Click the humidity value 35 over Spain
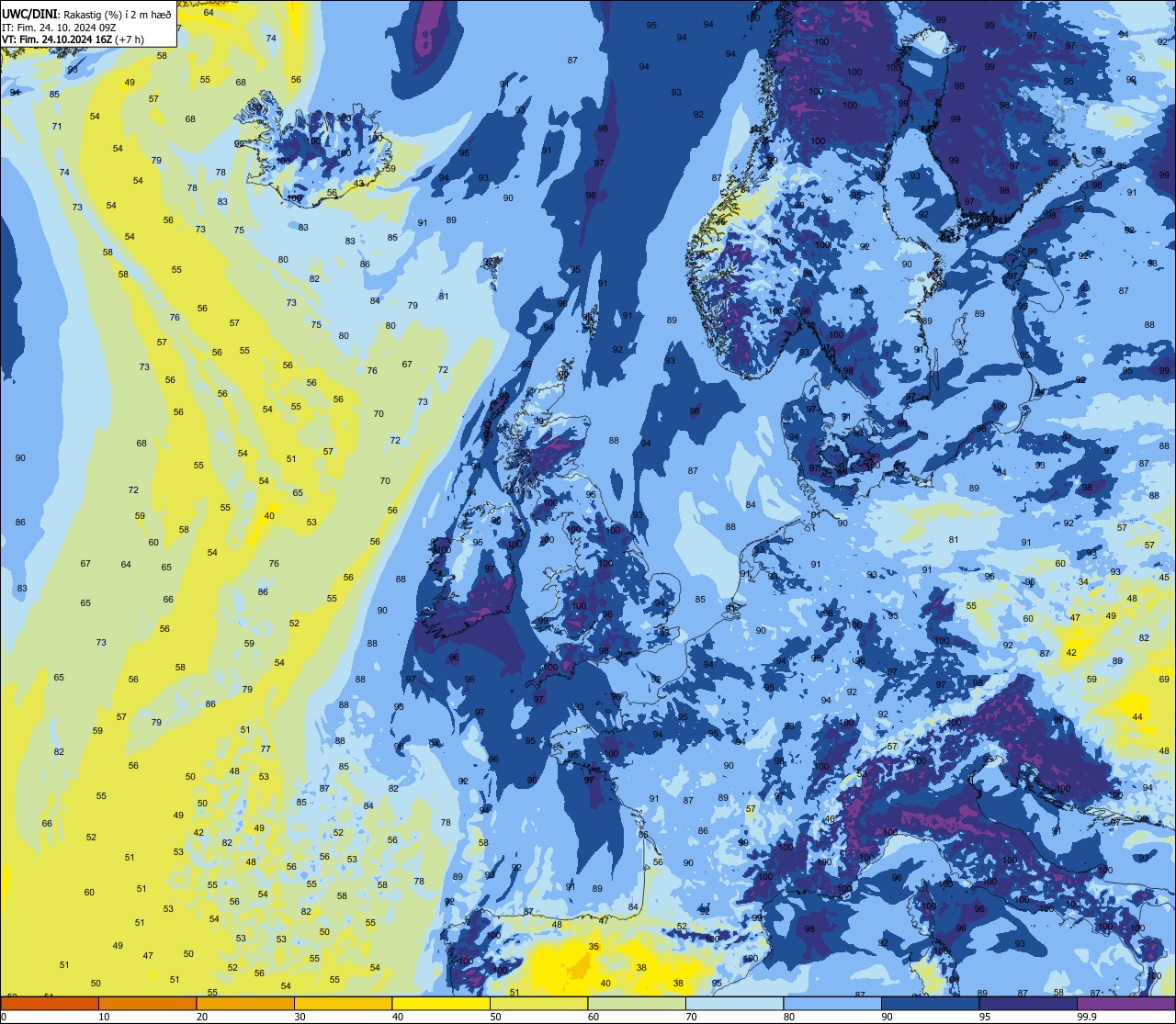This screenshot has width=1176, height=1024. coord(594,946)
